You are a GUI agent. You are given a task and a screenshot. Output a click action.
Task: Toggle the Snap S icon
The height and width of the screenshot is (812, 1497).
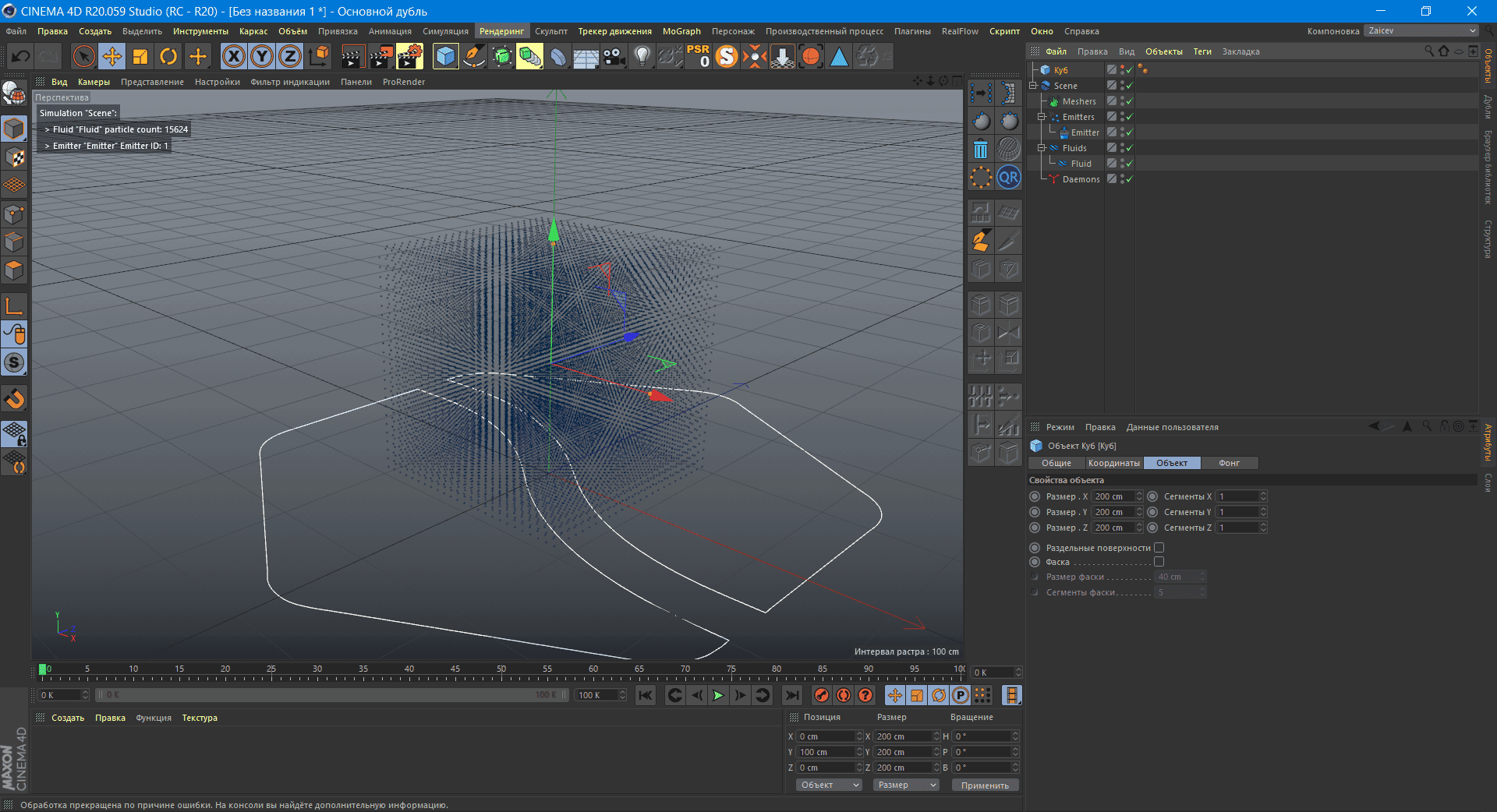(15, 362)
